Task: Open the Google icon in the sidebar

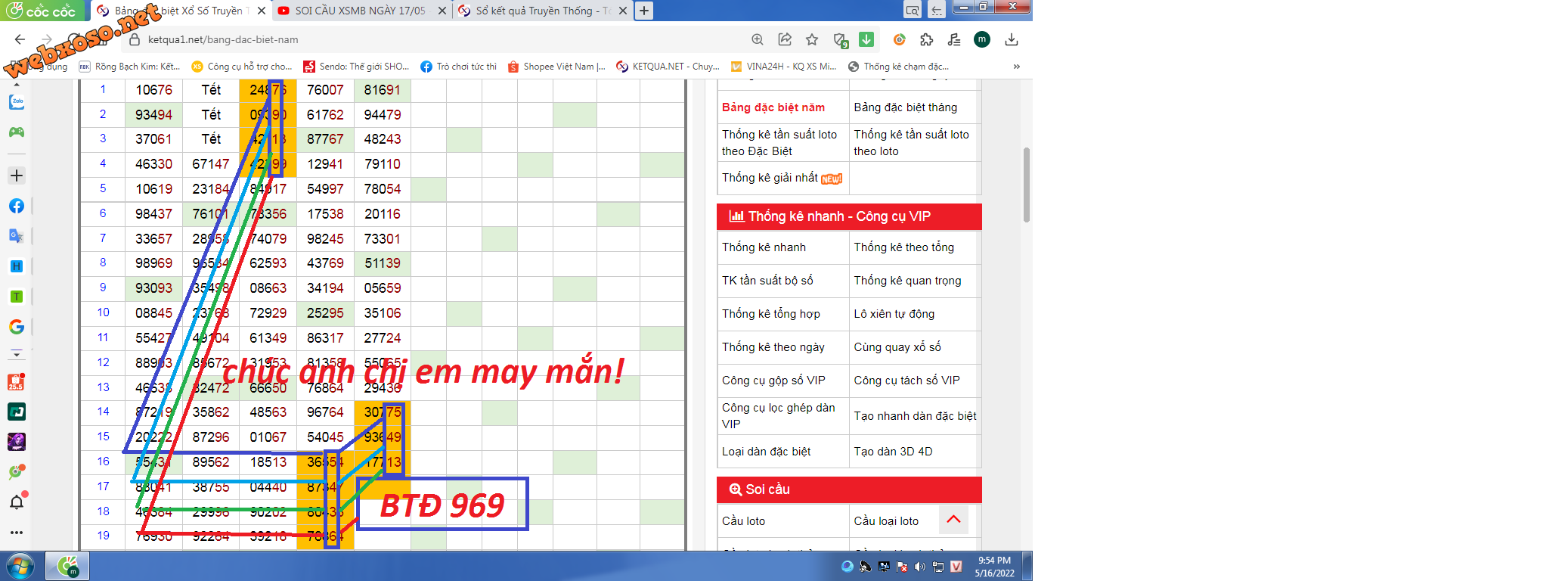Action: (17, 327)
